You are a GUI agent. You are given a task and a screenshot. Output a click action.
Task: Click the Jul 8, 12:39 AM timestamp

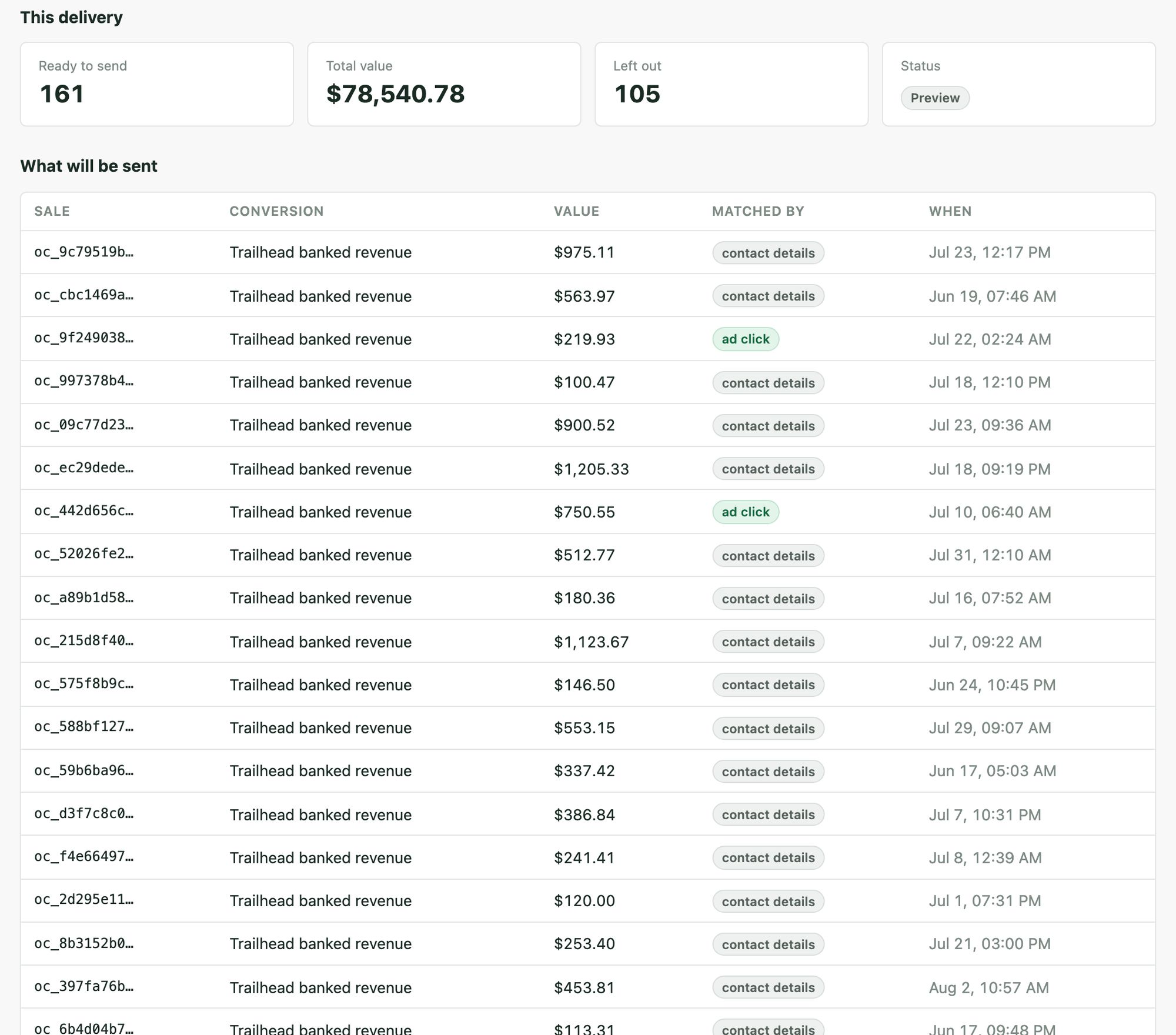[985, 858]
